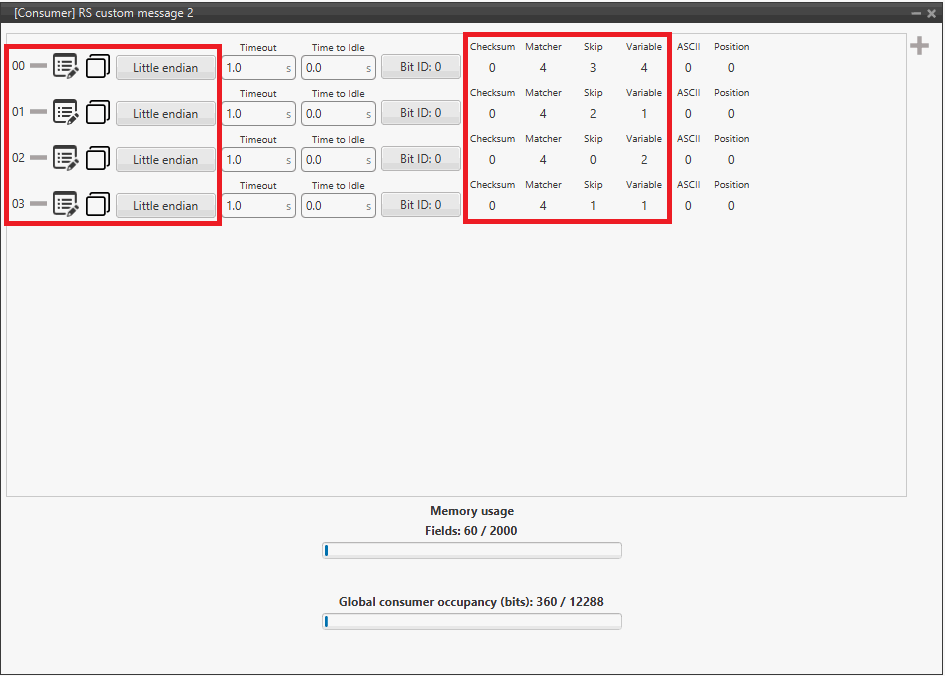Switch endianness on message 01
945x676 pixels.
(x=166, y=114)
